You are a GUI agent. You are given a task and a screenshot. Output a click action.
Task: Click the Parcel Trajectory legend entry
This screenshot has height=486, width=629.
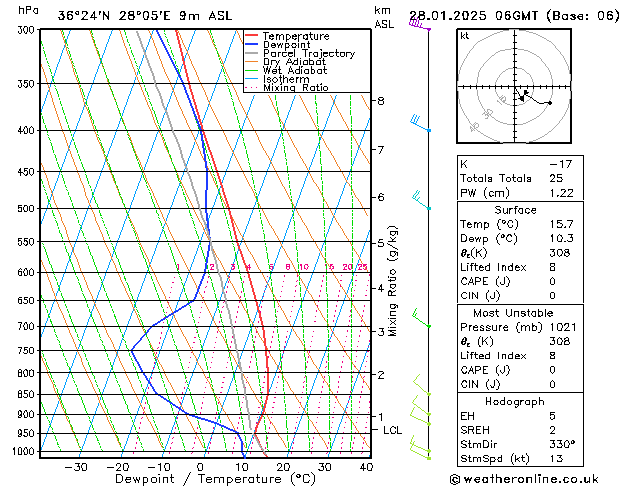[300, 53]
